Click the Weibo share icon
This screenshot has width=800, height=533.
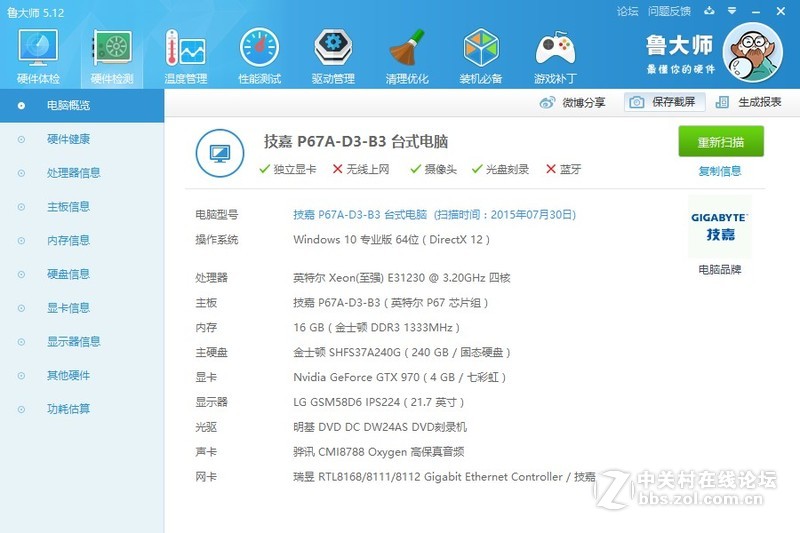pyautogui.click(x=547, y=103)
